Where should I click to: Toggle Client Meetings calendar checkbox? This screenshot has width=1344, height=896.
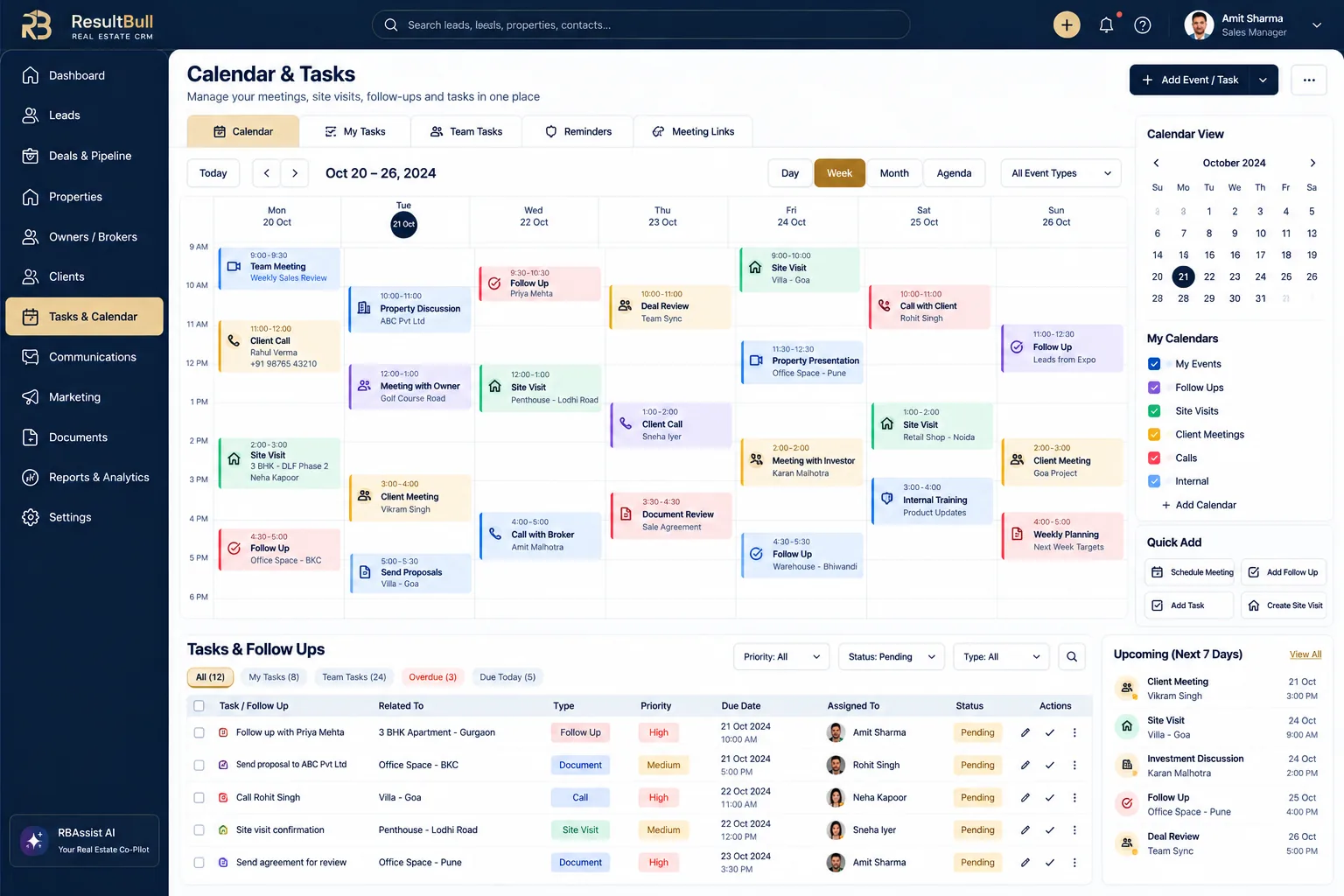(x=1154, y=434)
